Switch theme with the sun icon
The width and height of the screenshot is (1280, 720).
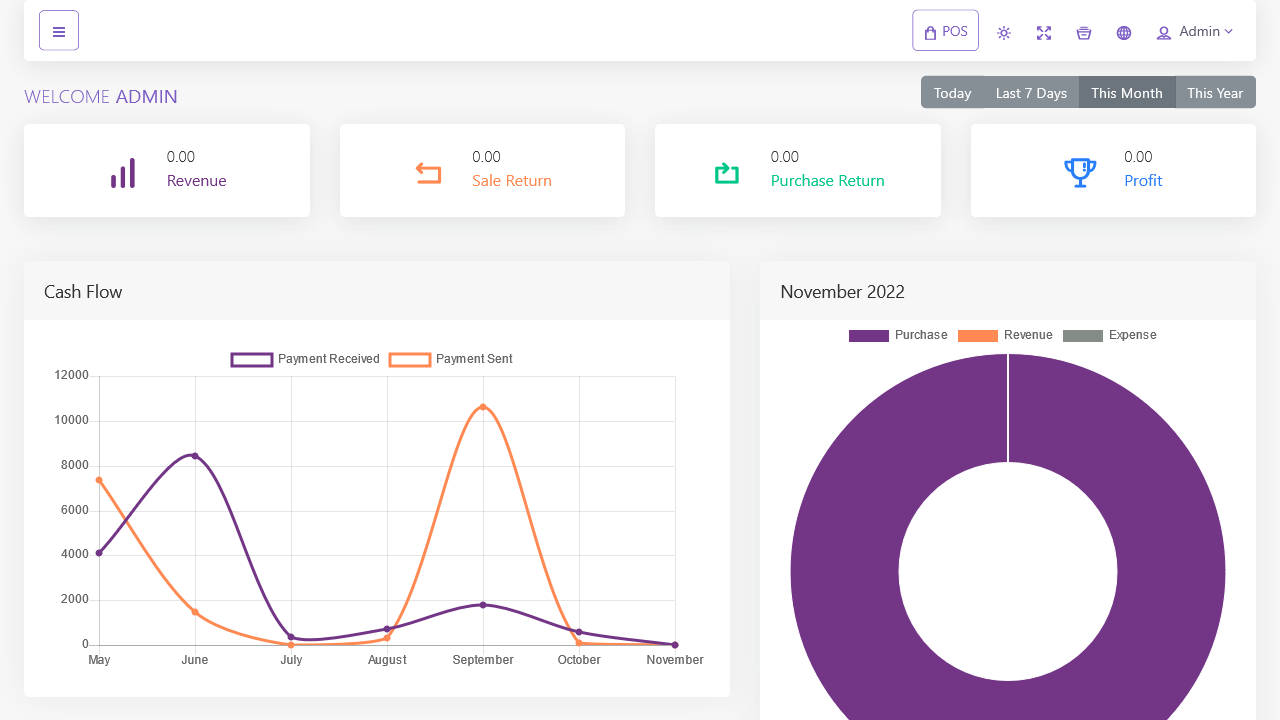click(1004, 33)
